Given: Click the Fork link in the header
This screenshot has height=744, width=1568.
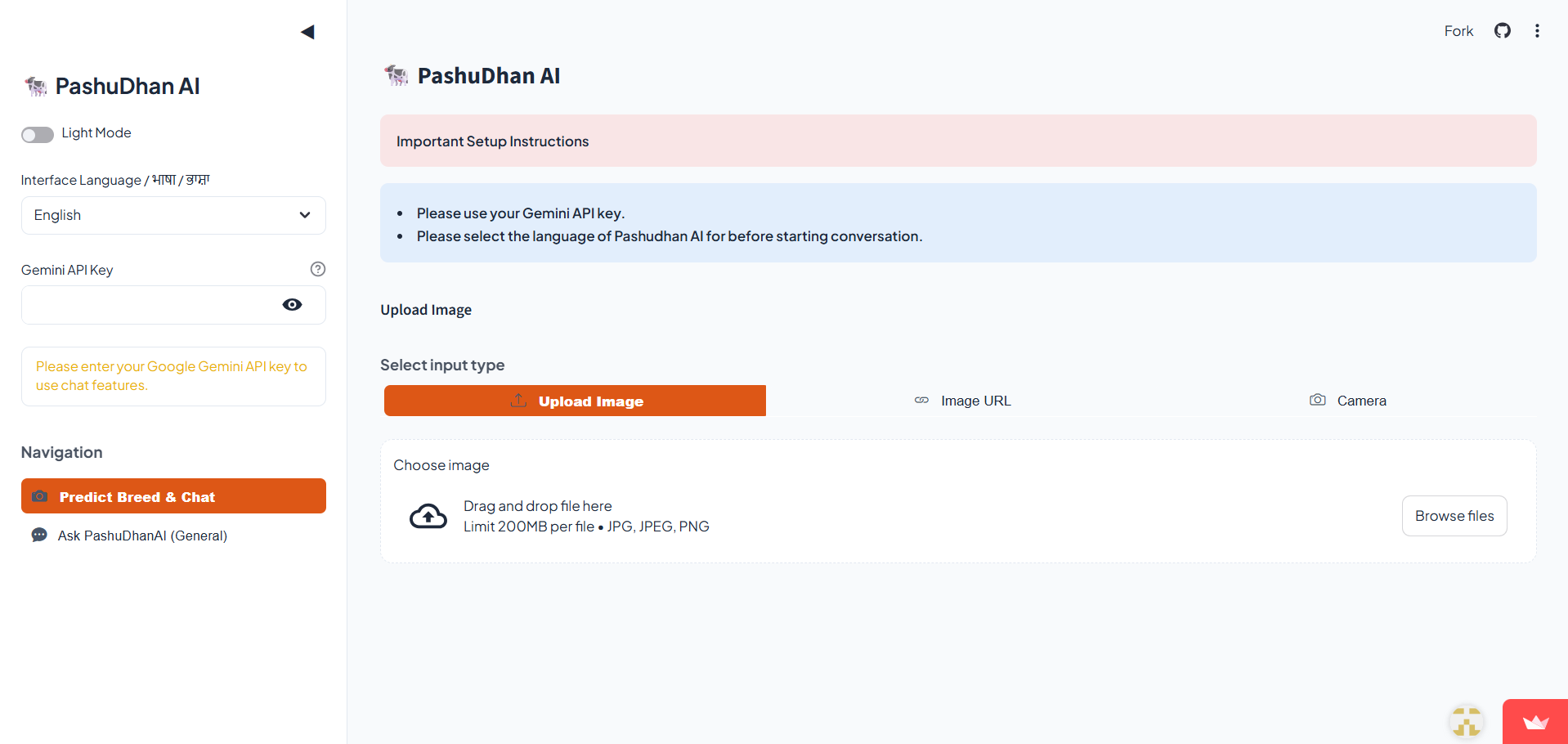Looking at the screenshot, I should (x=1458, y=31).
